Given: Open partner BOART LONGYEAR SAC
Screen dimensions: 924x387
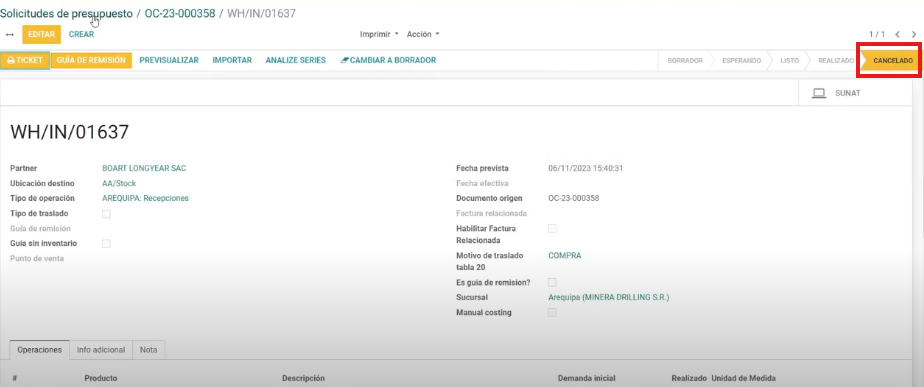Looking at the screenshot, I should pyautogui.click(x=144, y=168).
